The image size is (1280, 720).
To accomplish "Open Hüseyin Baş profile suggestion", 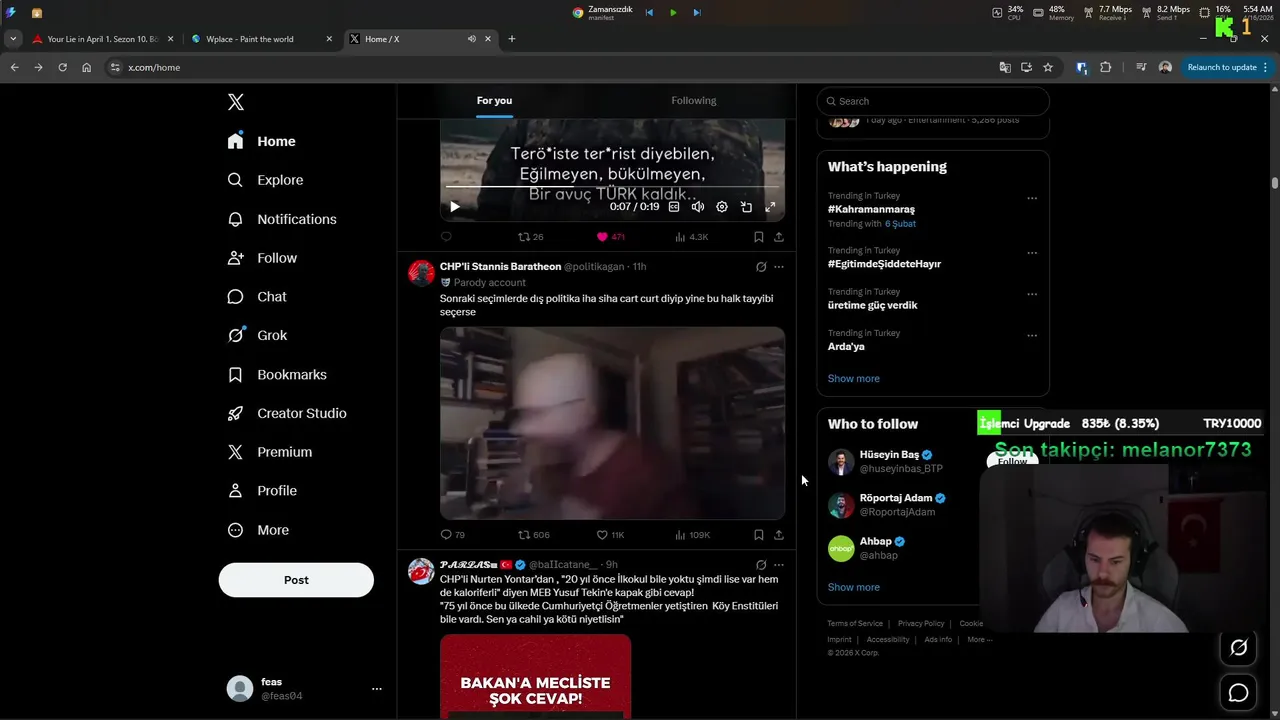I will coord(889,455).
